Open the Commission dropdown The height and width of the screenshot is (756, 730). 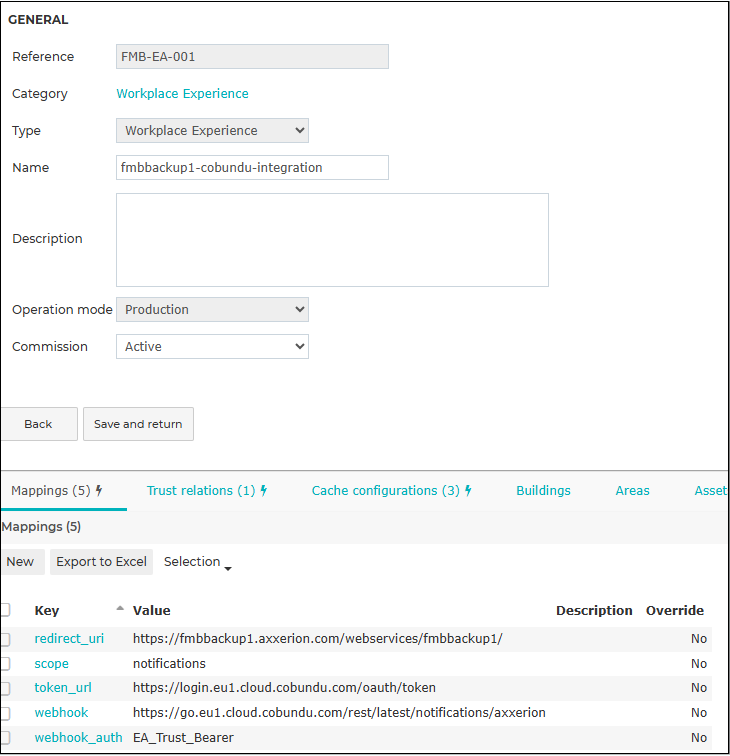[212, 347]
